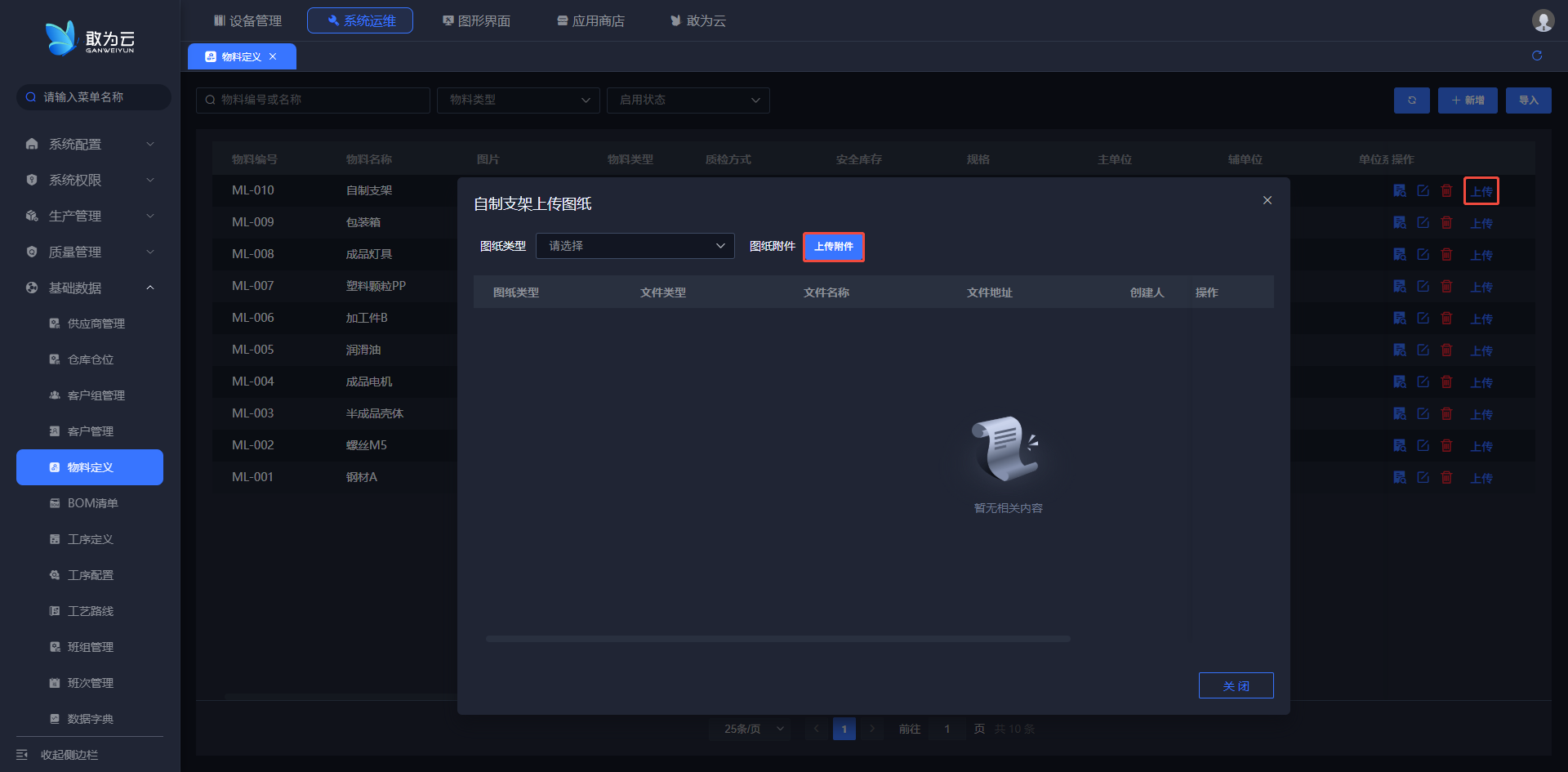Click the view-details icon for ML-010
This screenshot has width=1568, height=772.
point(1400,190)
